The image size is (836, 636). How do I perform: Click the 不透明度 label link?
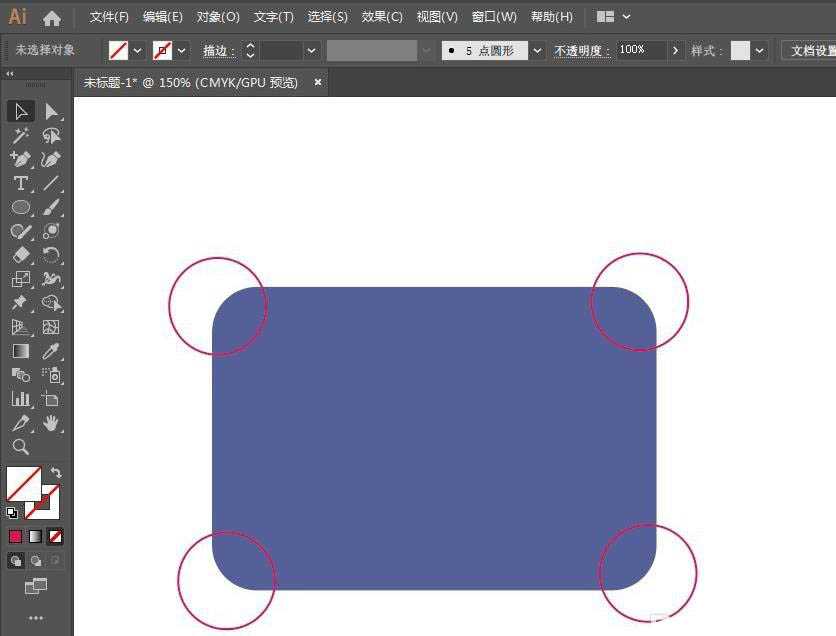(x=582, y=50)
